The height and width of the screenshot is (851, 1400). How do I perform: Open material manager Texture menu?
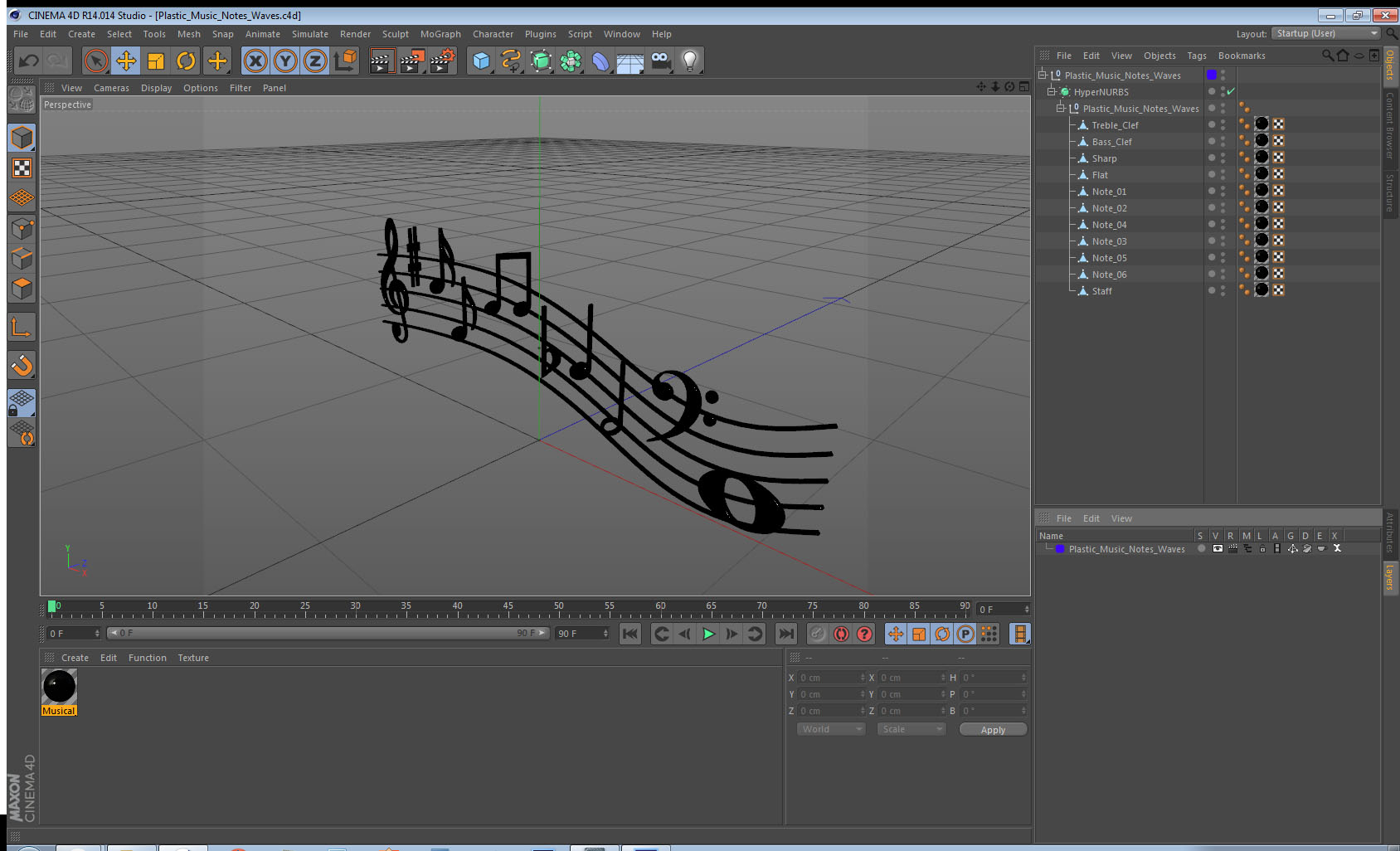[x=193, y=658]
